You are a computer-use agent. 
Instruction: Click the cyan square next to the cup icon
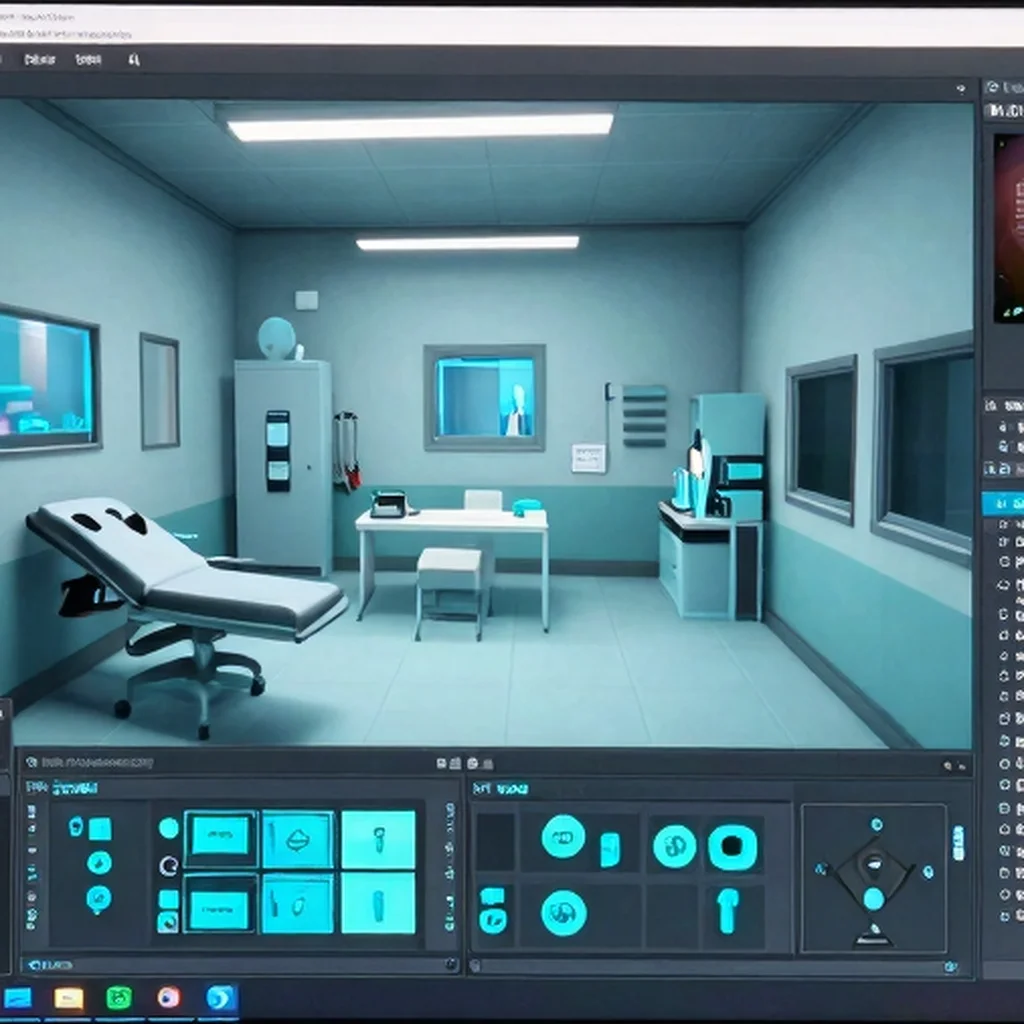point(100,829)
